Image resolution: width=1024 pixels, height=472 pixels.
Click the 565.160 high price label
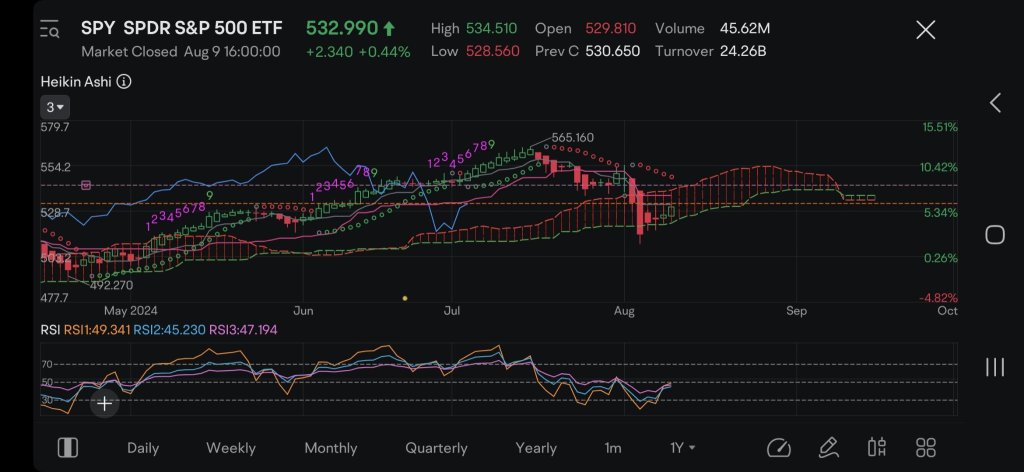[x=573, y=138]
